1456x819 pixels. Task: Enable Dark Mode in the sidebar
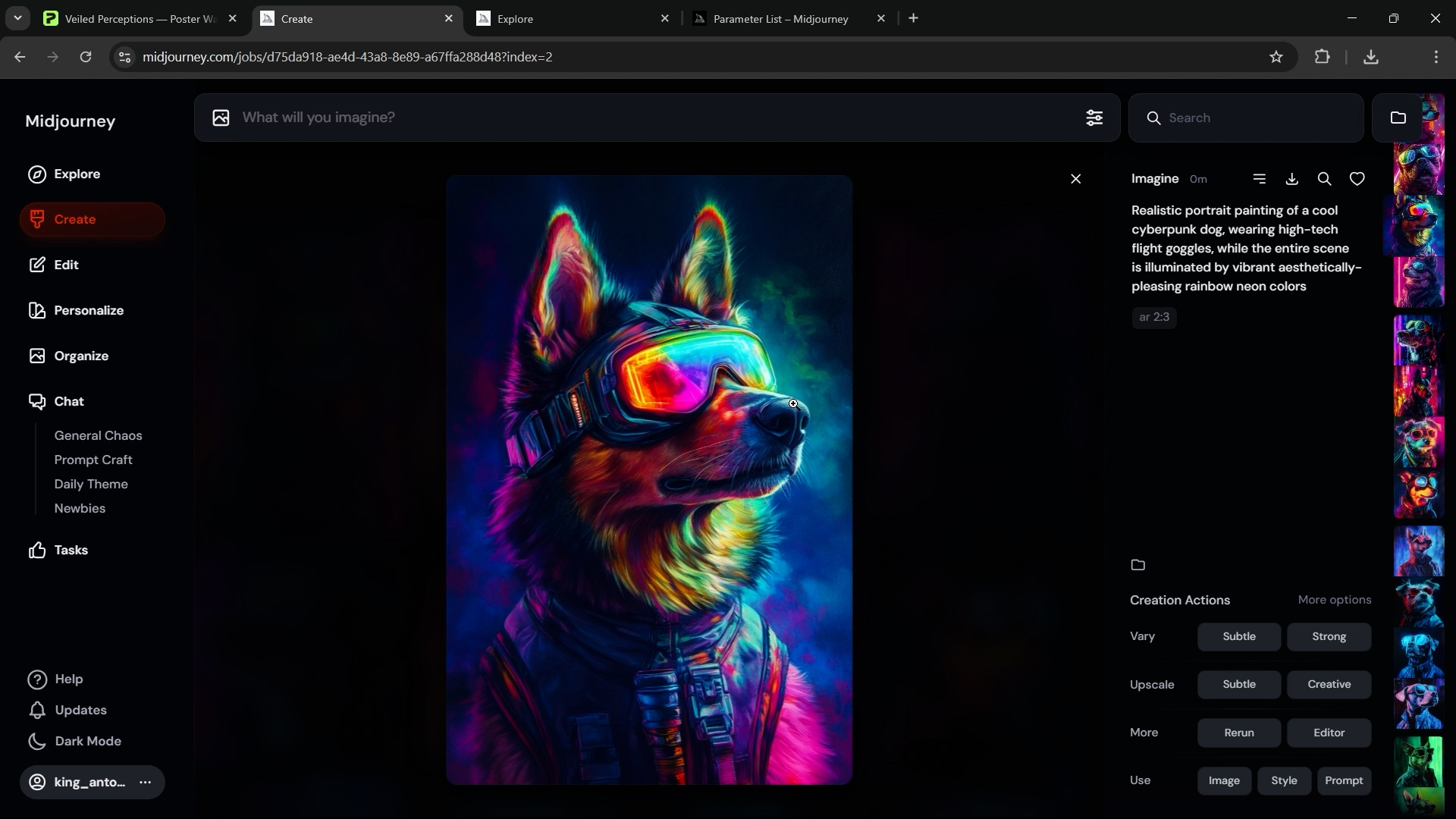click(88, 741)
